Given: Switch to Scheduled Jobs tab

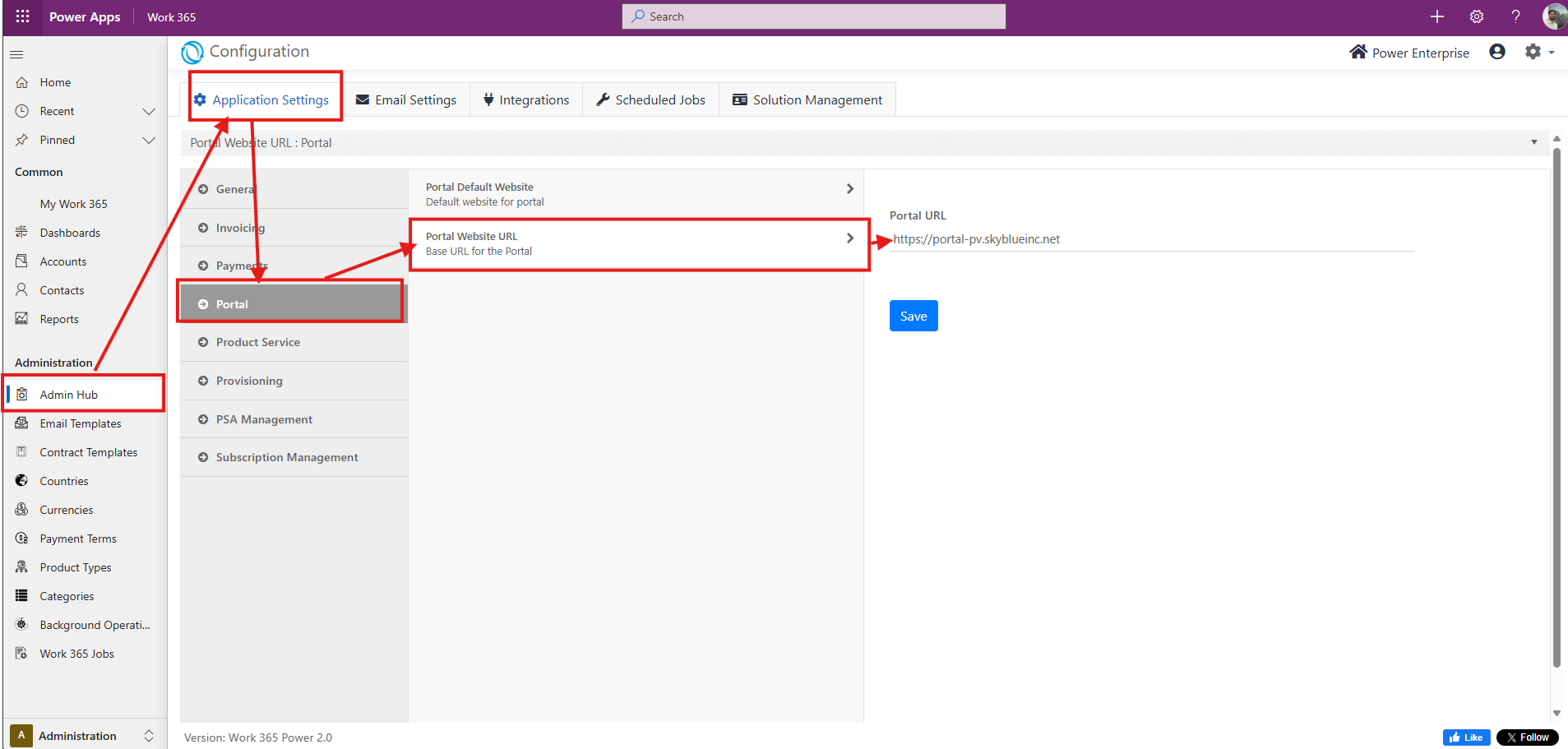Looking at the screenshot, I should click(650, 99).
